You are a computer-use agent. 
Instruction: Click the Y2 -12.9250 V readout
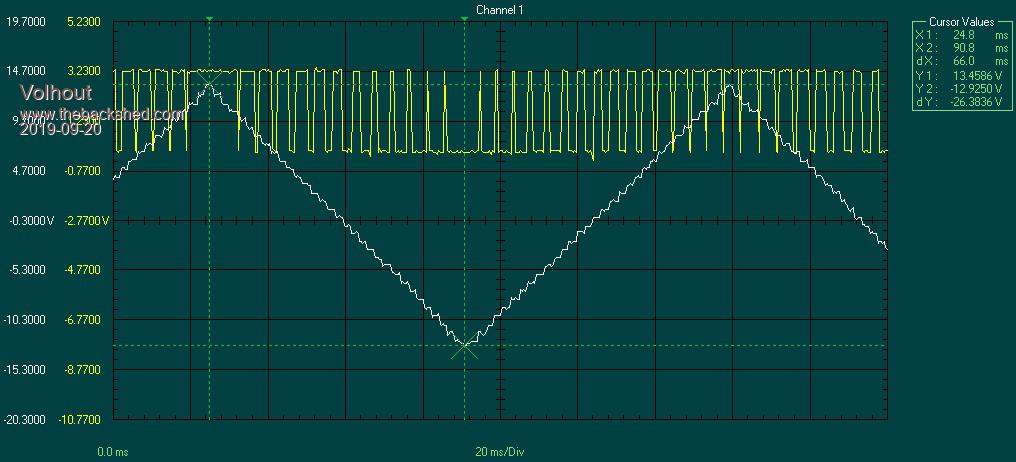coord(961,87)
